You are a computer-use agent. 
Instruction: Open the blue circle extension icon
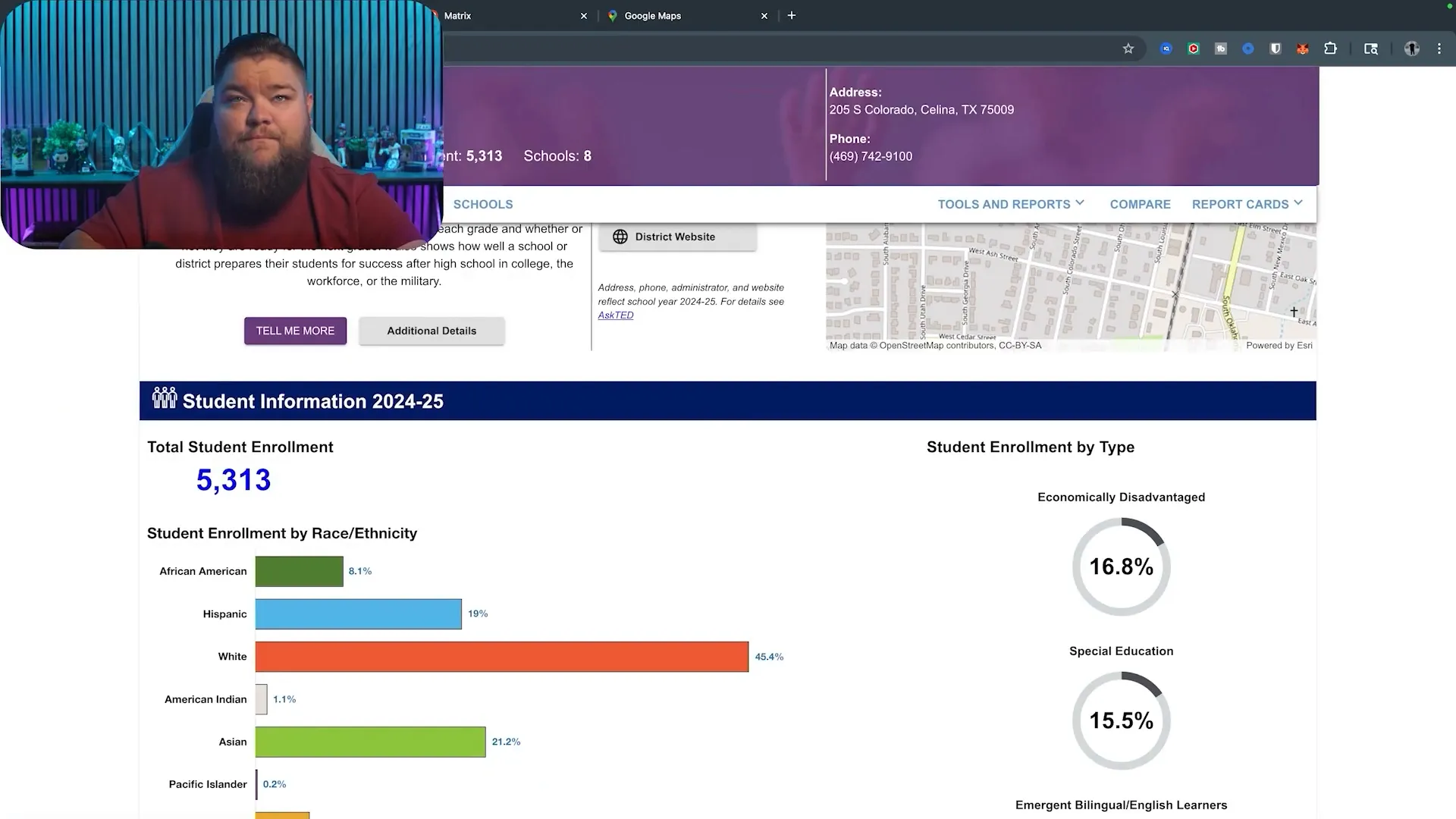click(1248, 49)
